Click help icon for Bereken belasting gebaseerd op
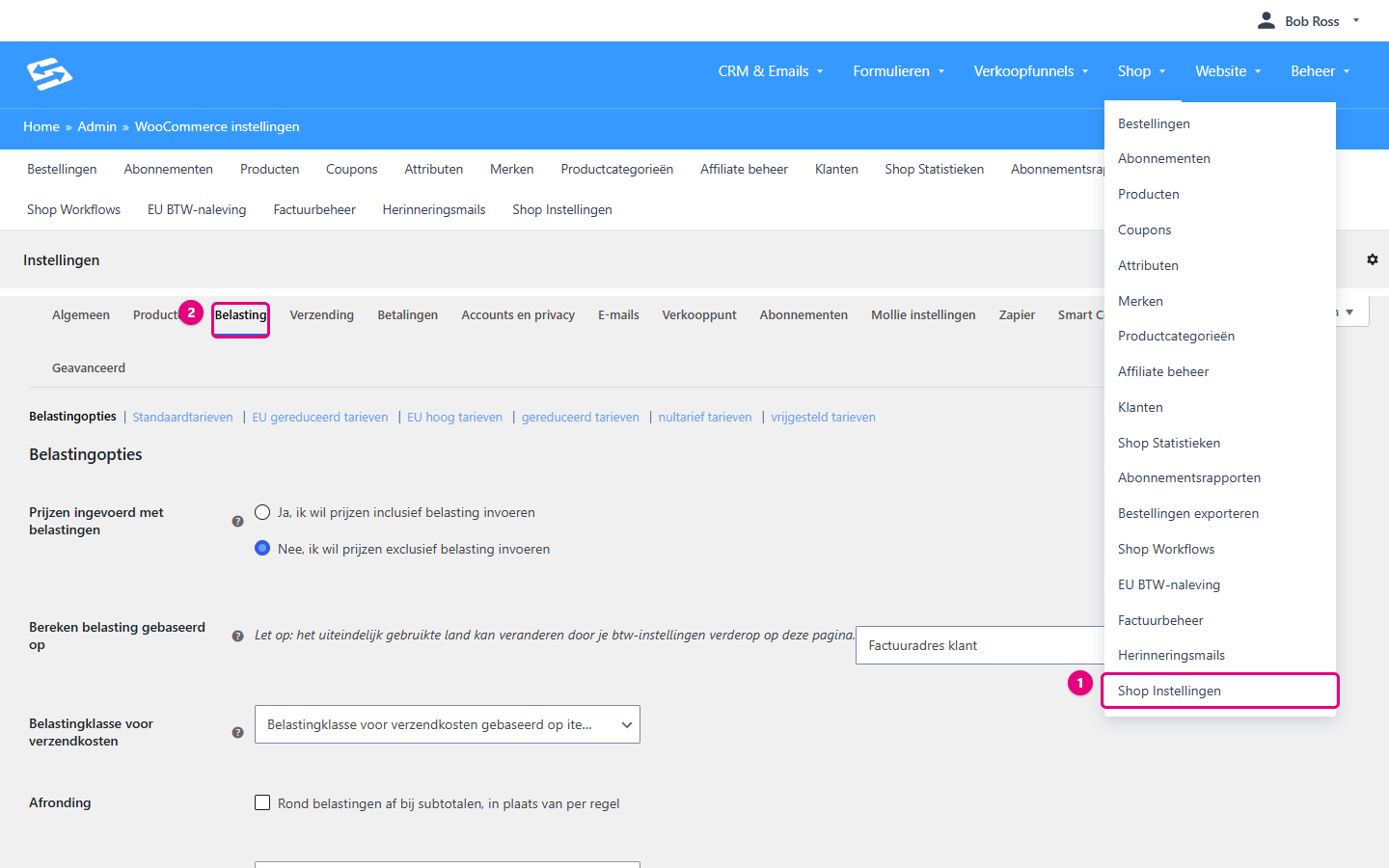This screenshot has height=868, width=1389. [238, 636]
